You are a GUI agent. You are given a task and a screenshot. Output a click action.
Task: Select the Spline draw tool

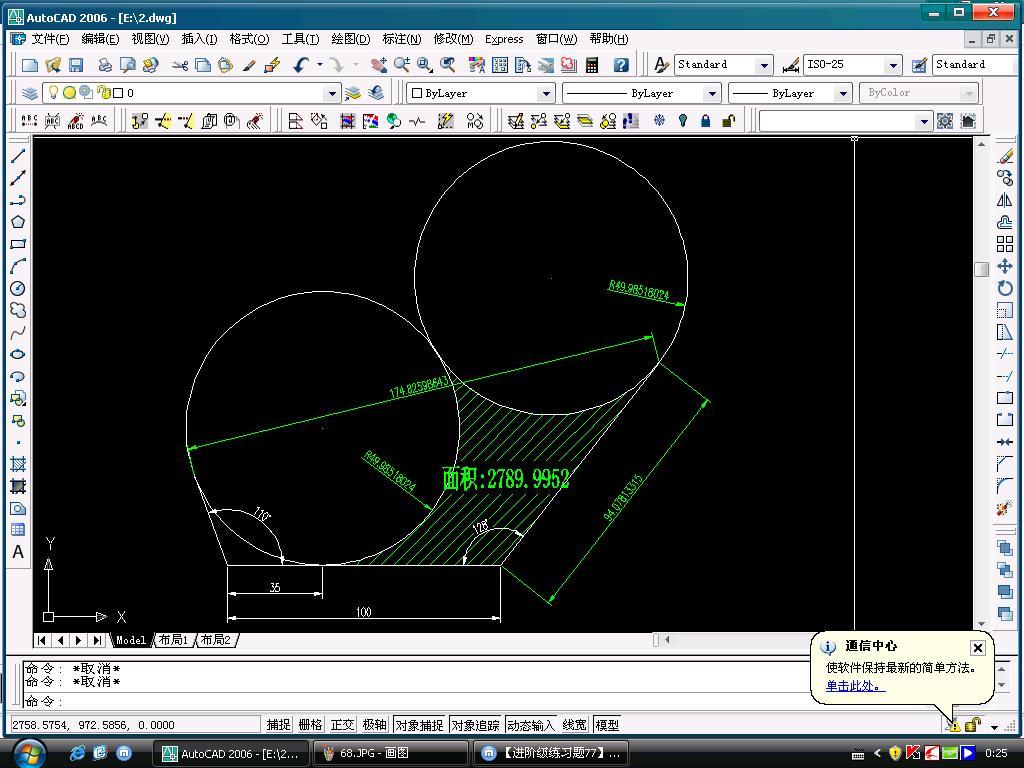tap(18, 332)
